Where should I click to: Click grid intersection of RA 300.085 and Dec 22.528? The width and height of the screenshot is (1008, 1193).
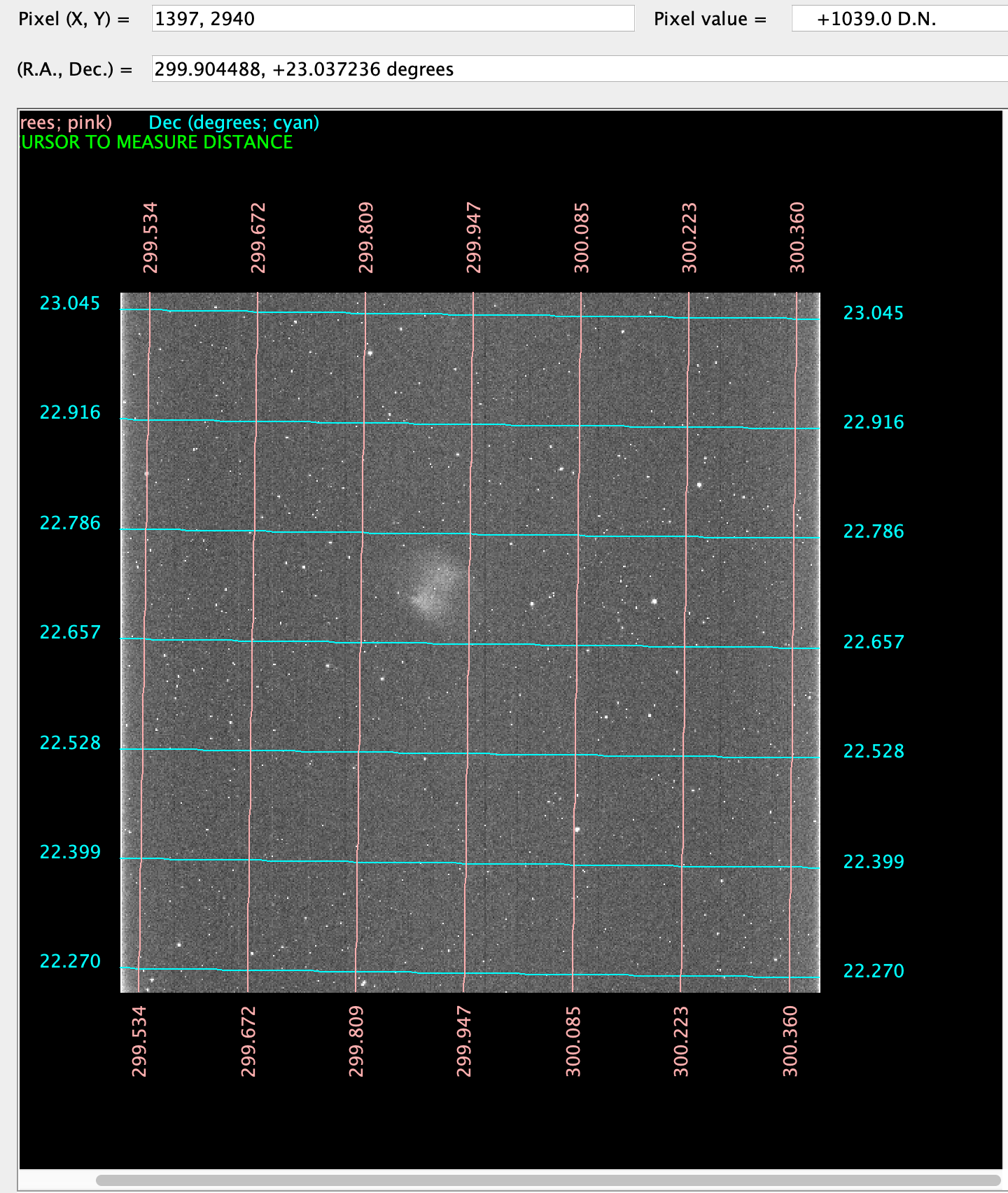tap(575, 755)
